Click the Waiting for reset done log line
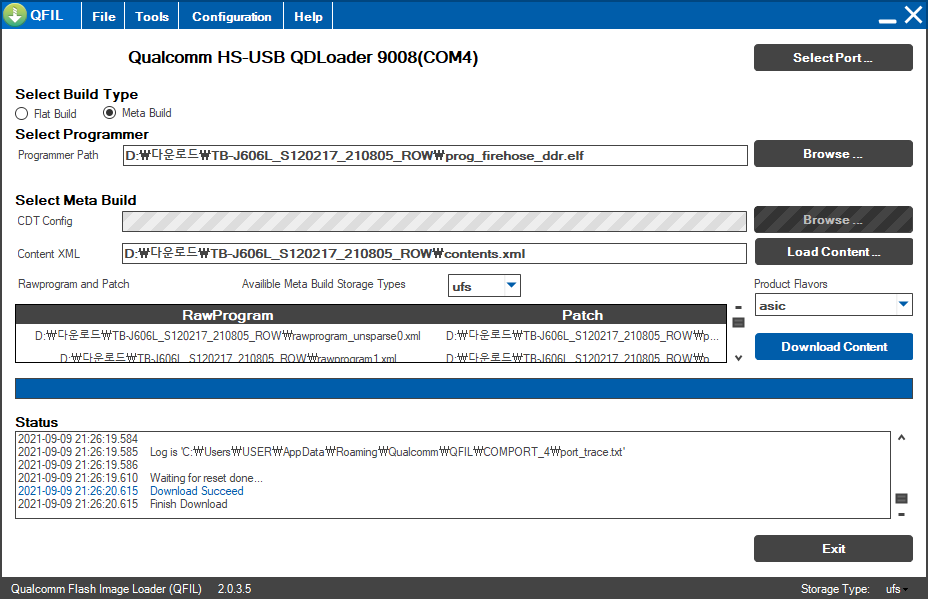Image resolution: width=928 pixels, height=599 pixels. click(206, 478)
